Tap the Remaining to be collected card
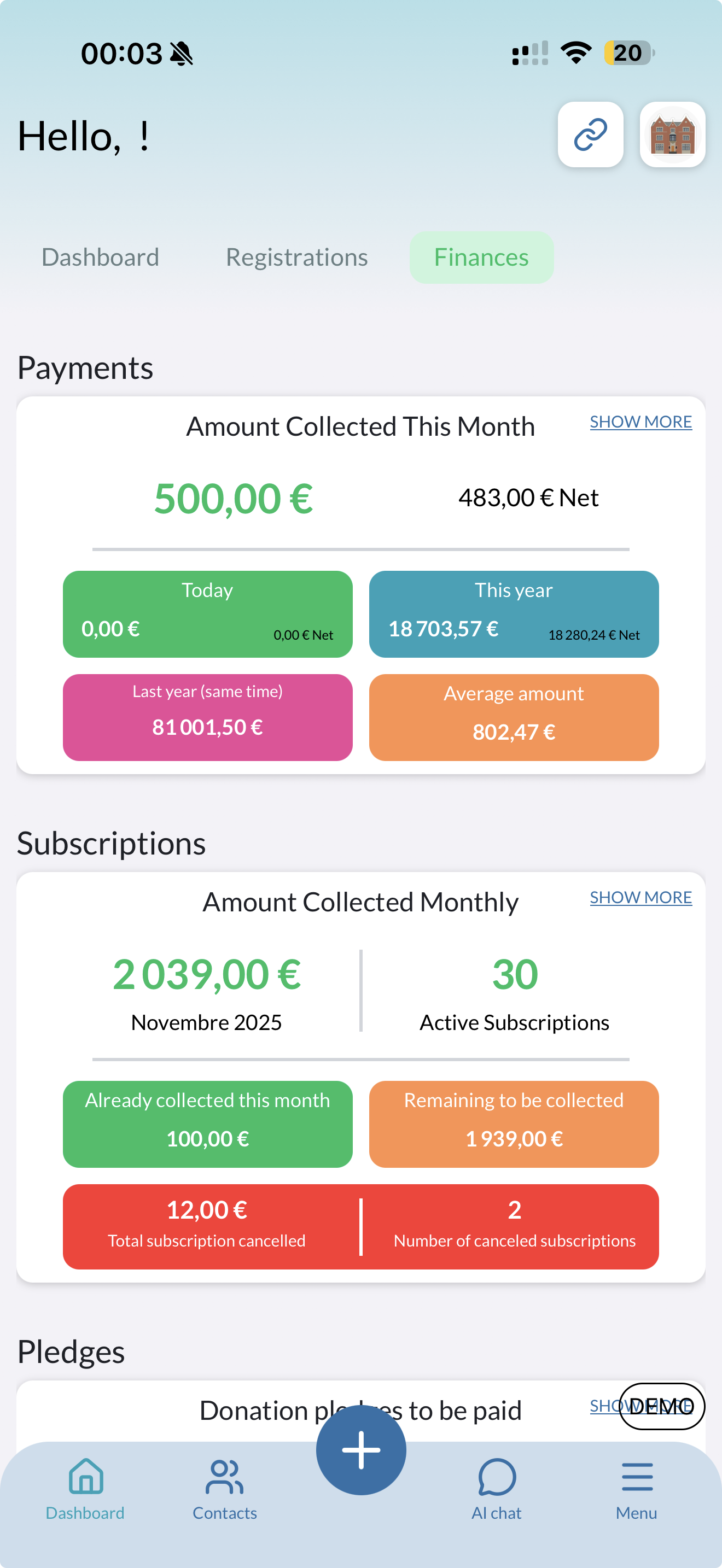Image resolution: width=722 pixels, height=1568 pixels. coord(514,1124)
